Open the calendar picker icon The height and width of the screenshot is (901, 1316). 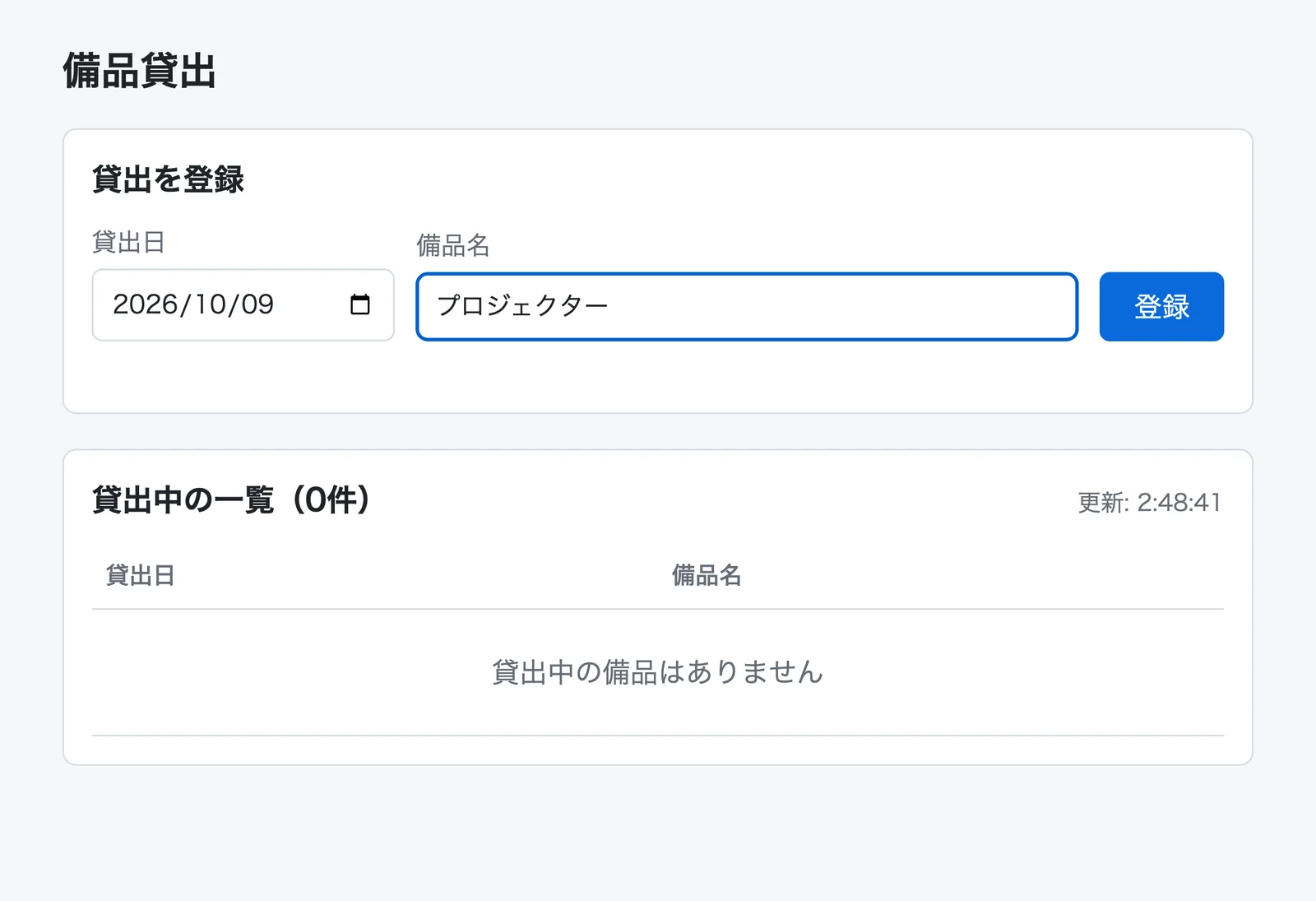tap(360, 304)
